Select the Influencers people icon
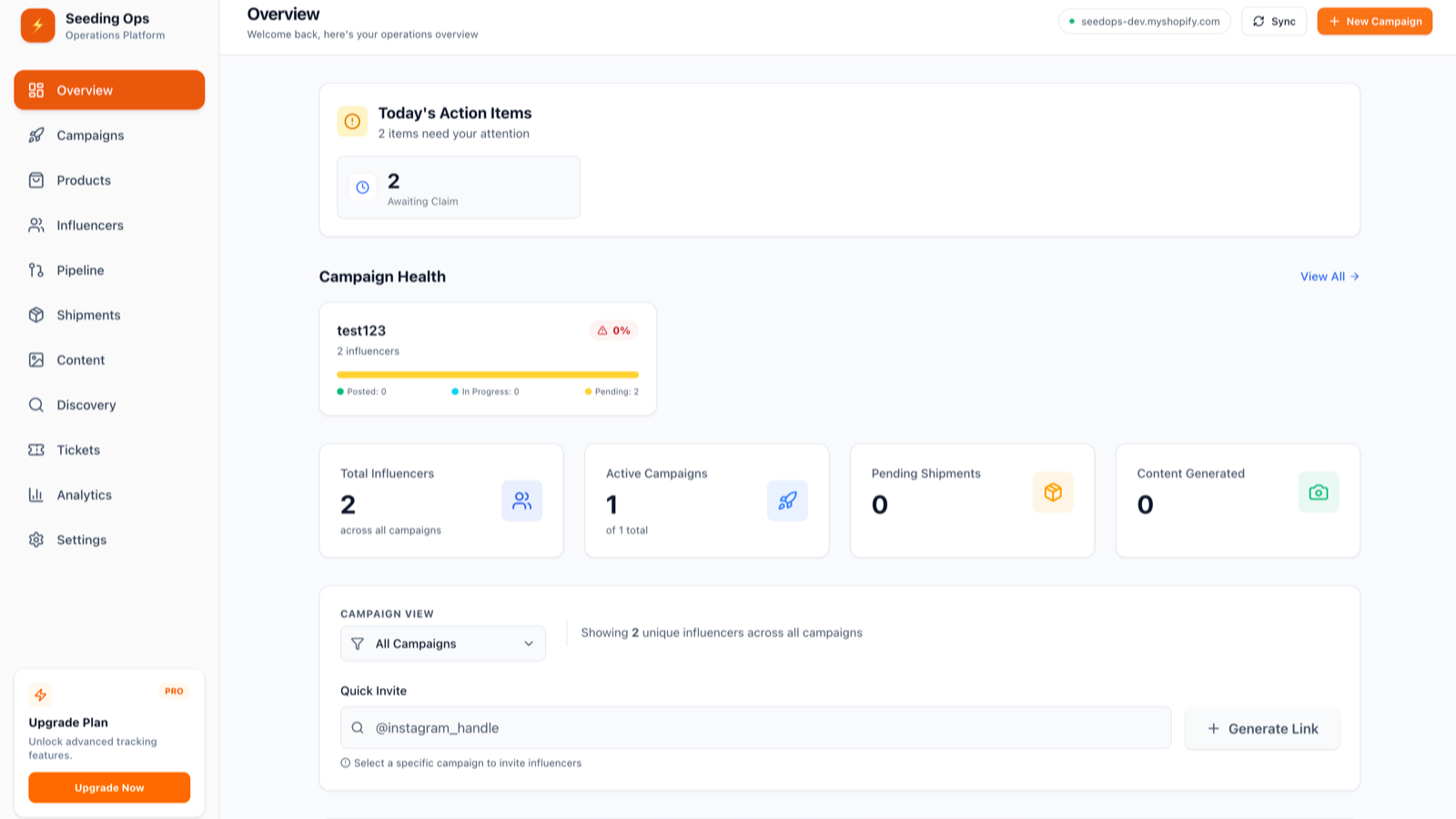1456x819 pixels. pyautogui.click(x=36, y=225)
